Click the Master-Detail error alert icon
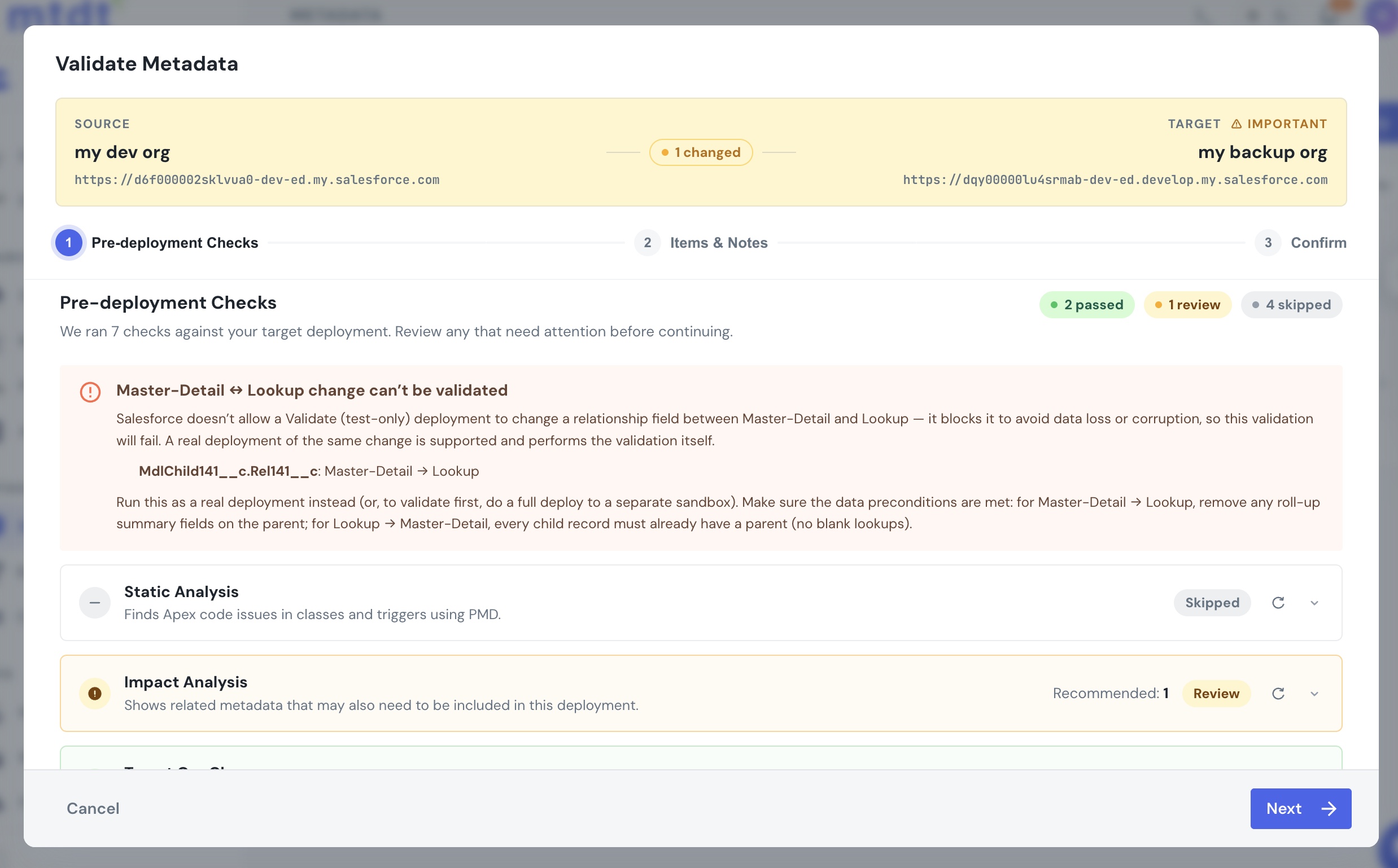The image size is (1398, 868). 90,392
